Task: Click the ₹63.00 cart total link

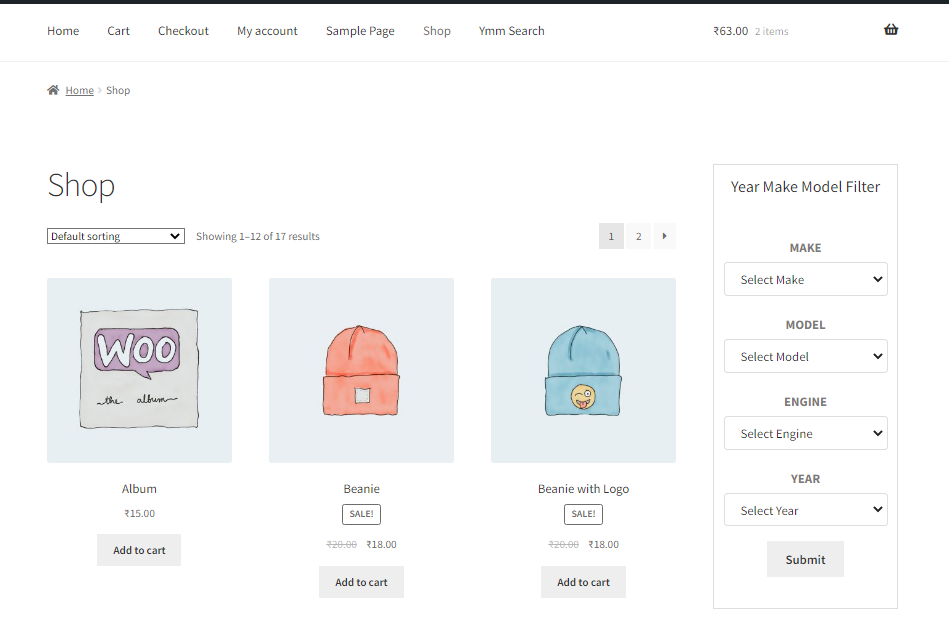Action: click(729, 31)
